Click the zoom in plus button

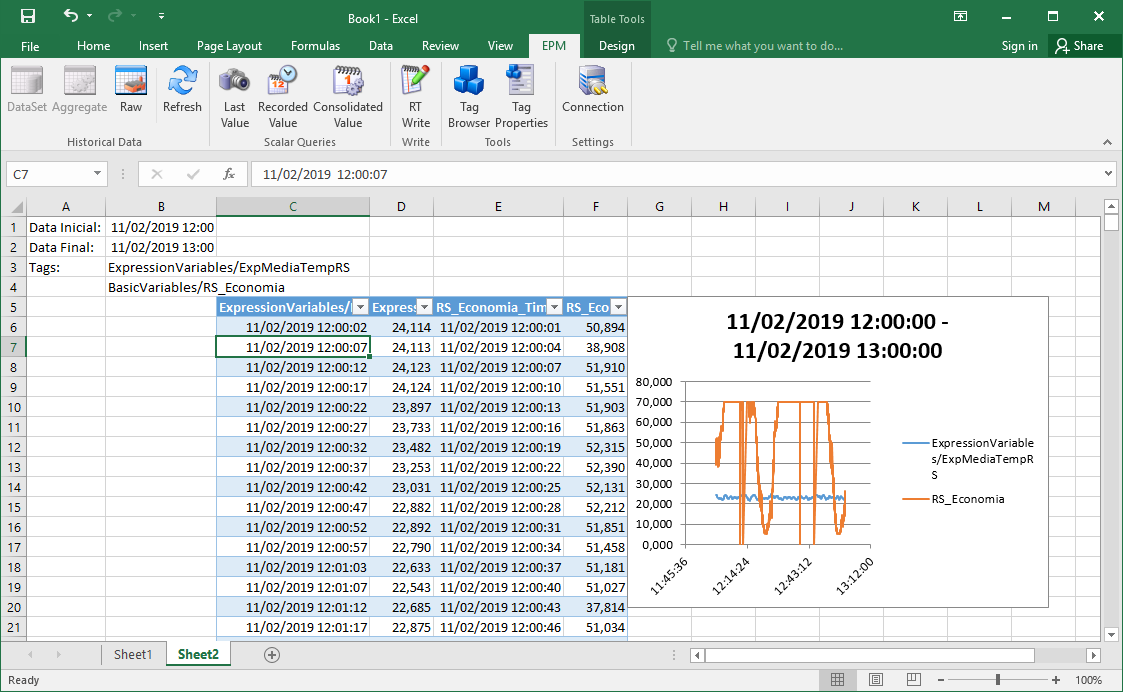click(x=1056, y=680)
